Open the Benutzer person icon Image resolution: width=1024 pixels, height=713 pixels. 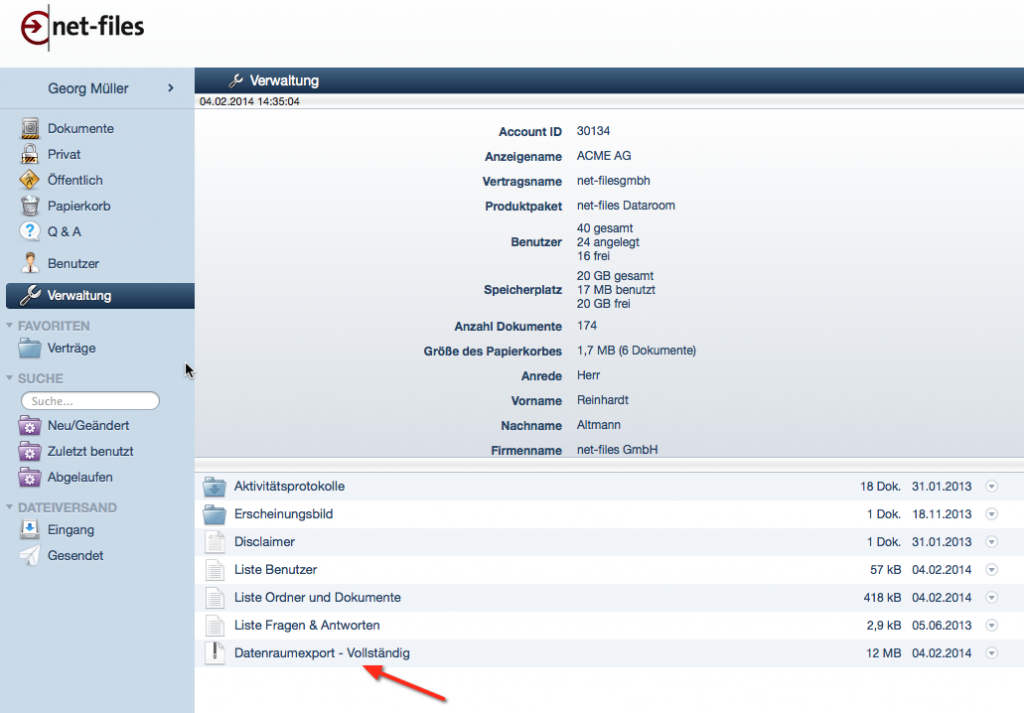[30, 264]
